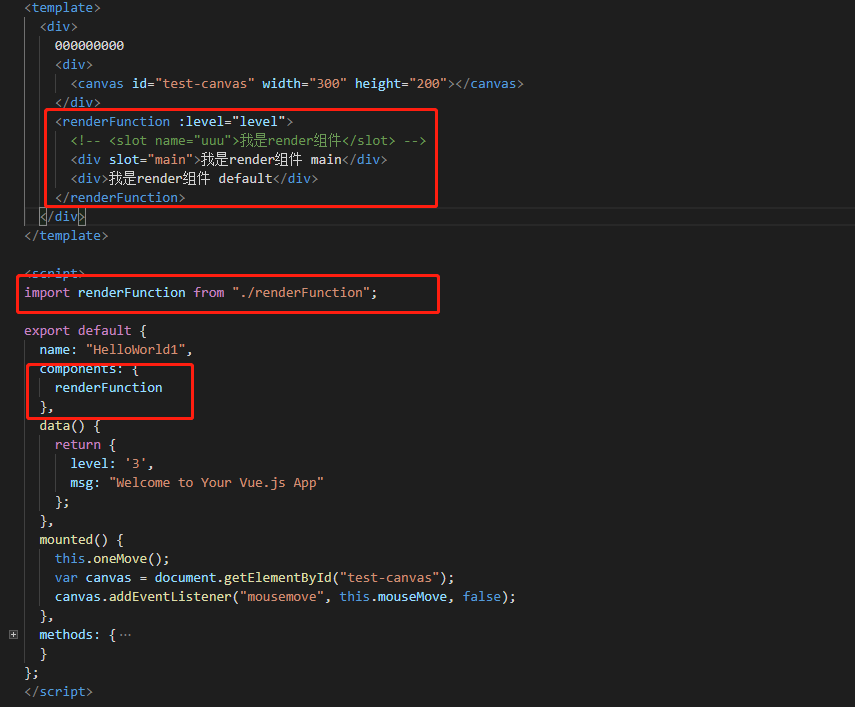This screenshot has height=707, width=855.
Task: Click the folded ellipsis after methods: {
Action: coord(125,635)
